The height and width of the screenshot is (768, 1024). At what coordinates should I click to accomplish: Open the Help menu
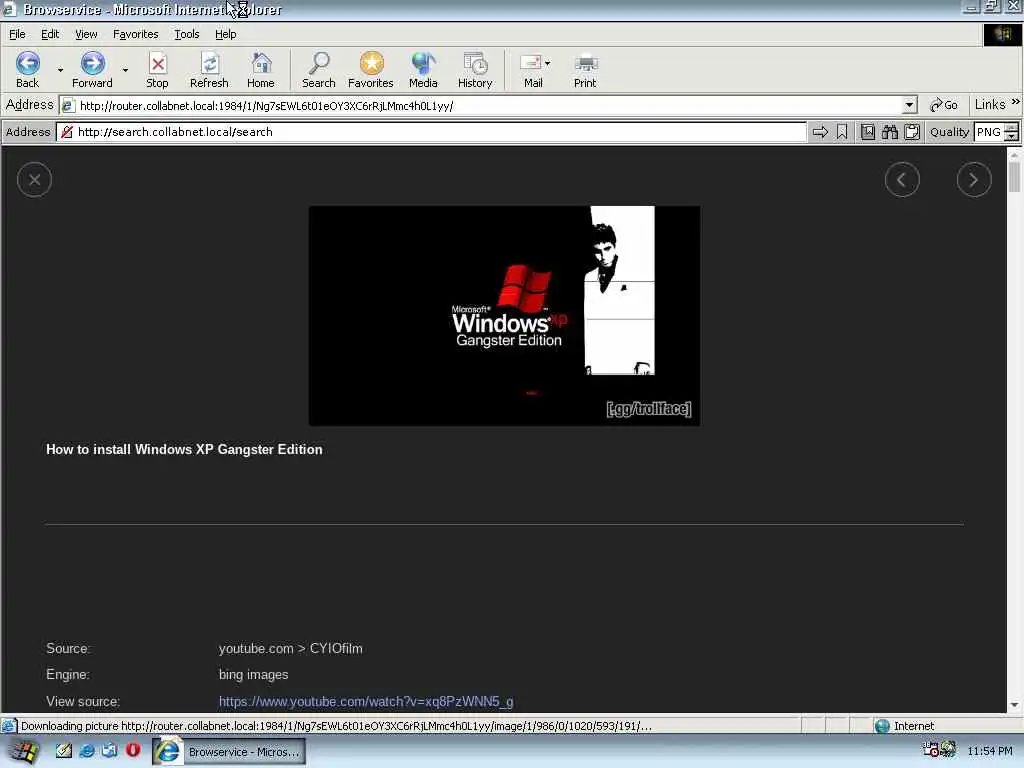click(x=225, y=34)
